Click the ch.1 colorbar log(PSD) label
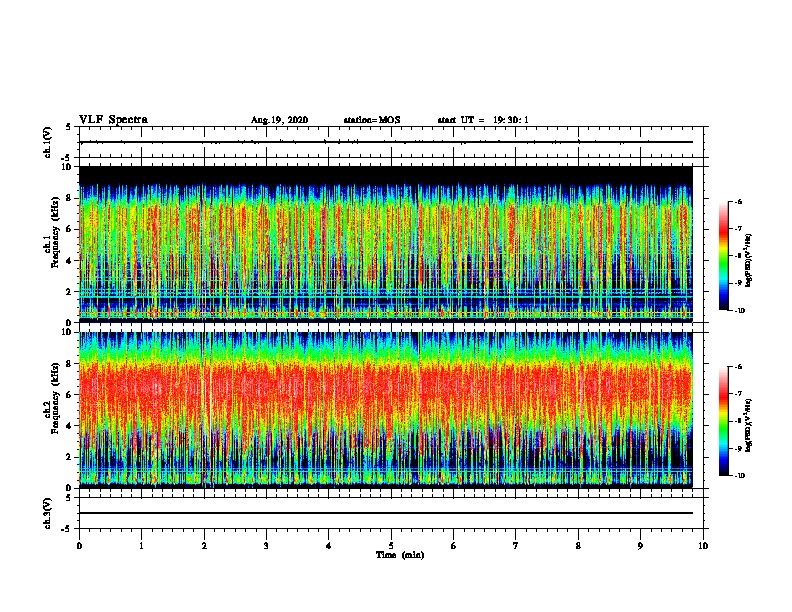792x612 pixels. coord(749,261)
